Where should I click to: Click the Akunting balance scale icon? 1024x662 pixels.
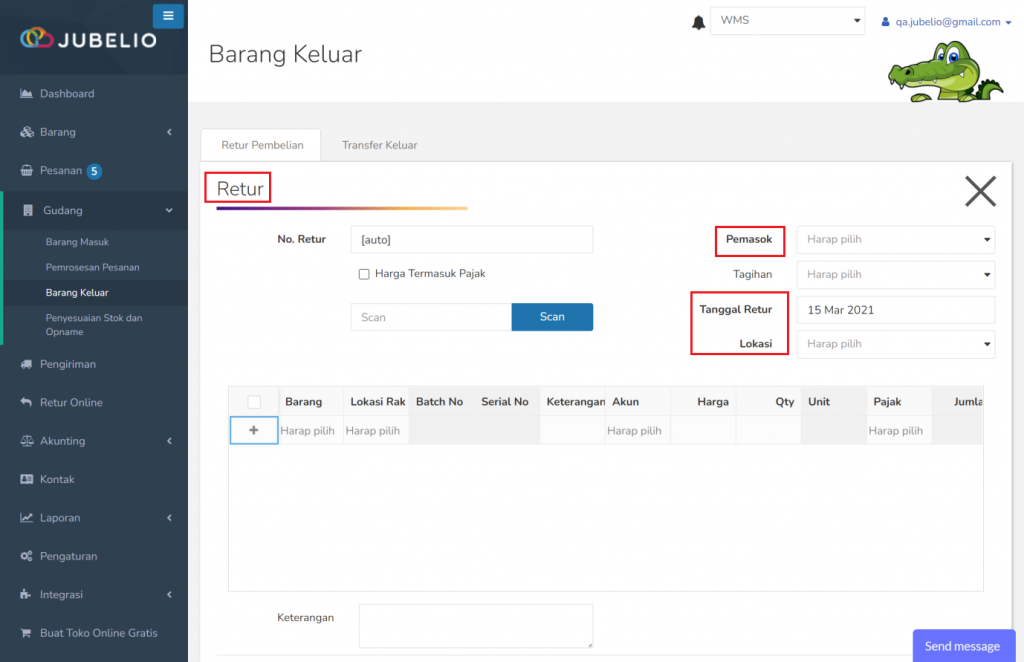pyautogui.click(x=26, y=441)
